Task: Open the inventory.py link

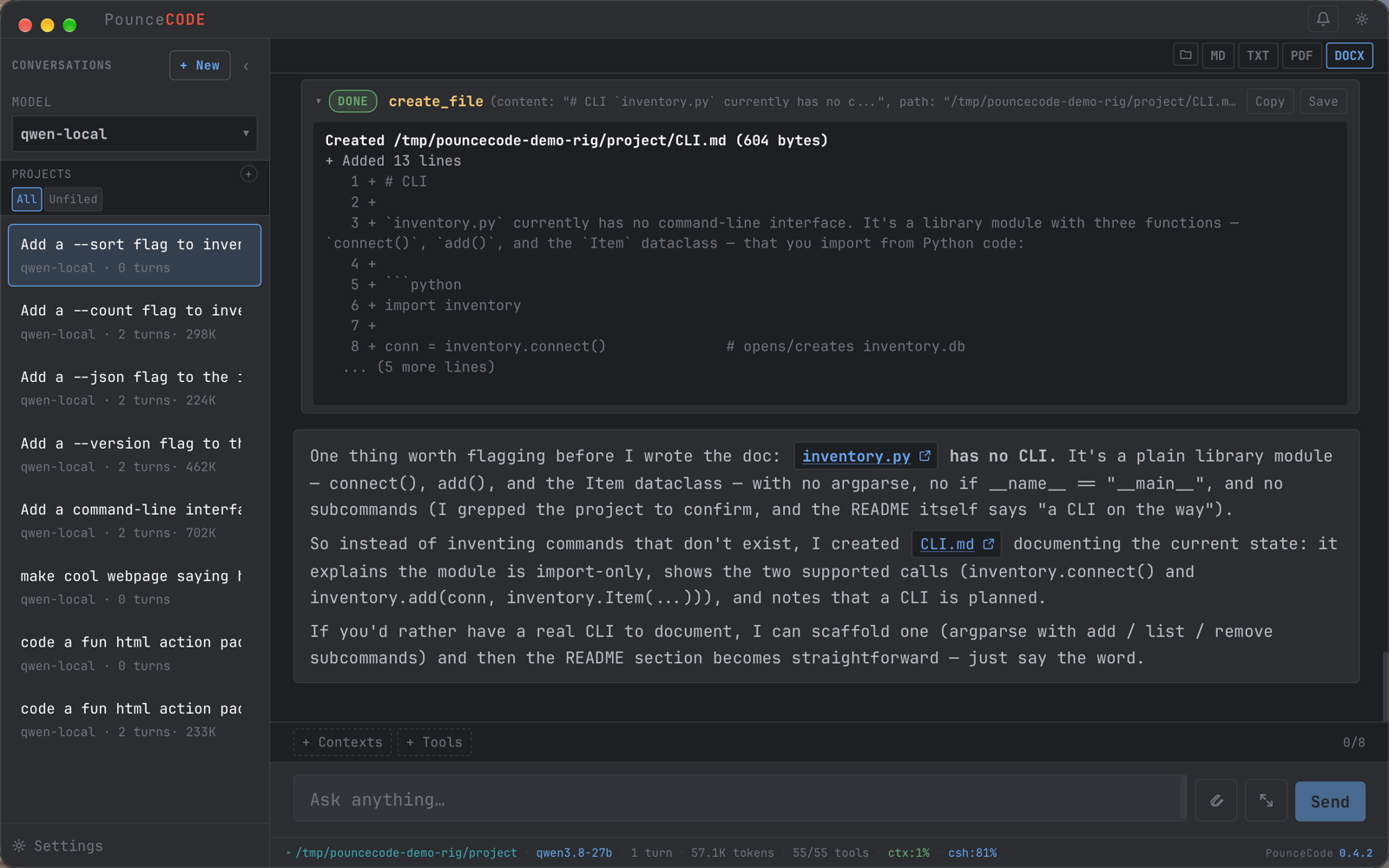Action: click(856, 456)
